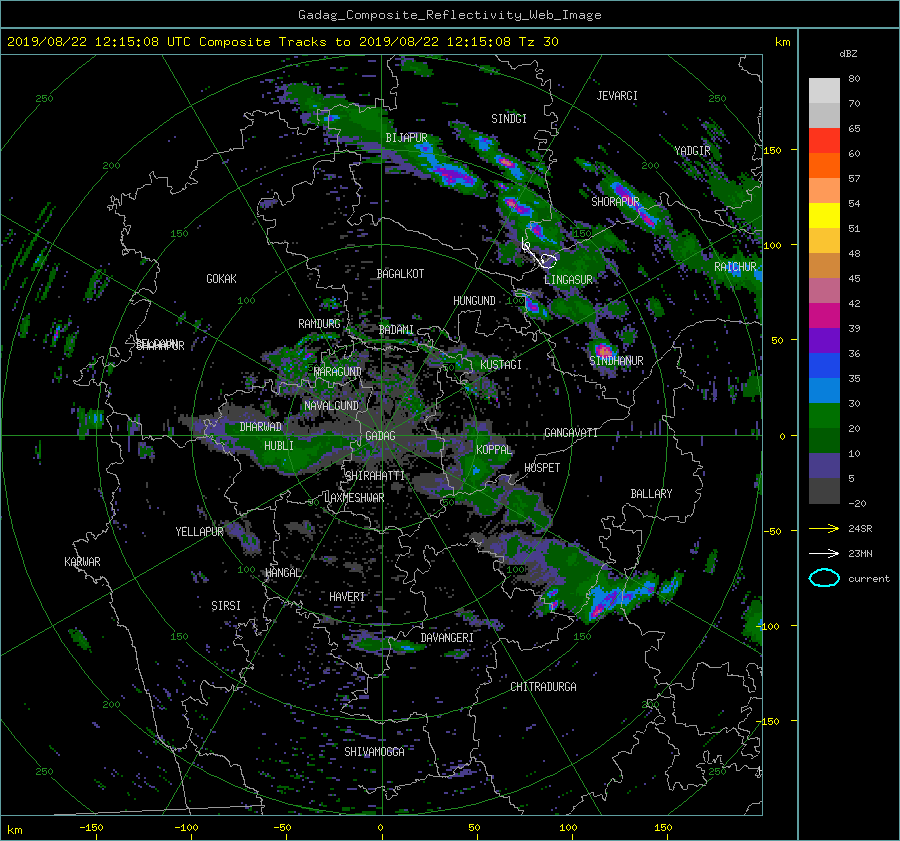This screenshot has height=841, width=900.
Task: Click the 'SHIVAMOGGA' city label
Action: [x=374, y=751]
